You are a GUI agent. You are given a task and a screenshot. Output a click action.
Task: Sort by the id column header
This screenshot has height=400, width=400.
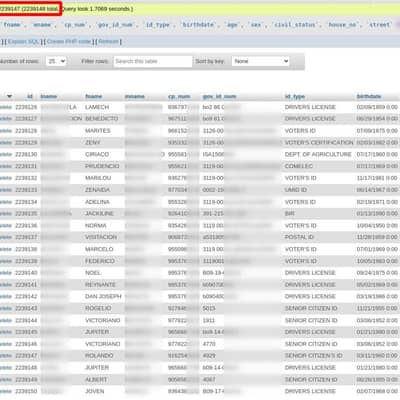point(30,97)
